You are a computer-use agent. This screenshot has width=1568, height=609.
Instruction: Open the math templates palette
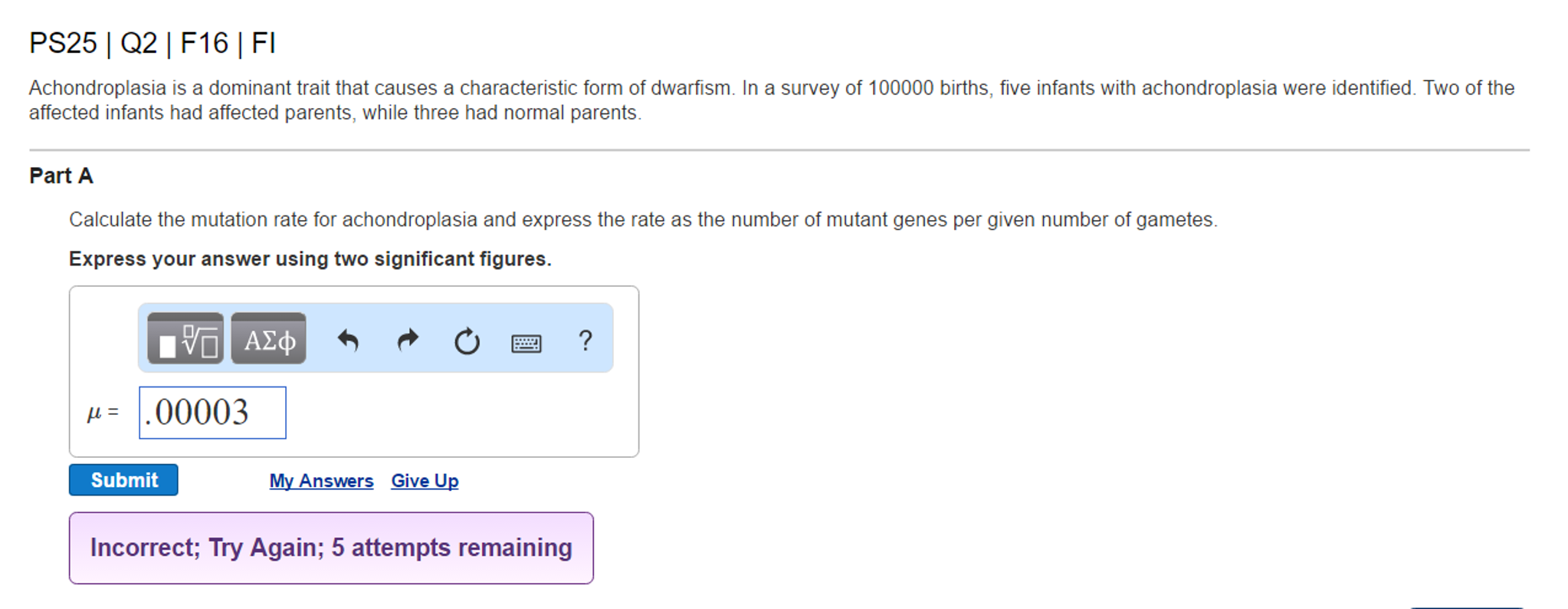click(x=185, y=338)
